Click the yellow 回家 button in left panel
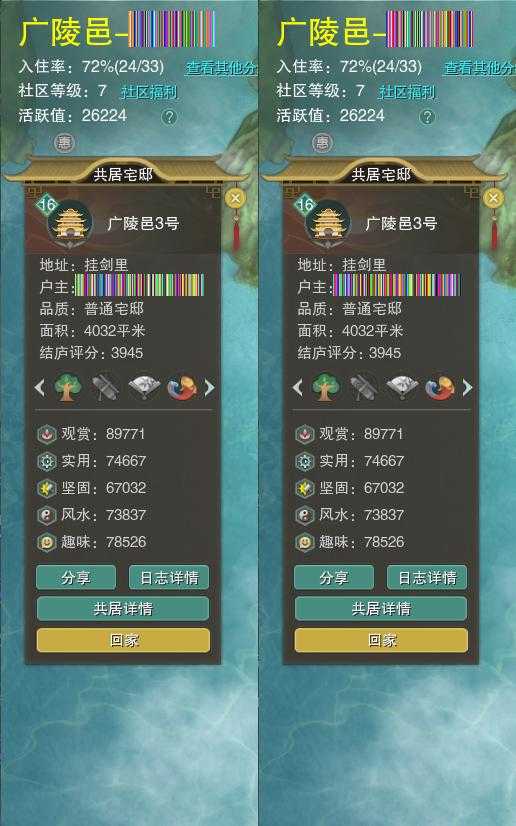This screenshot has height=826, width=516. 123,640
